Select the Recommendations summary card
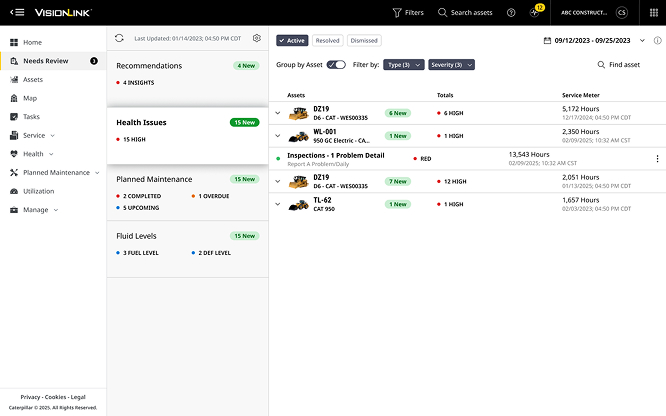The height and width of the screenshot is (416, 666). (187, 79)
